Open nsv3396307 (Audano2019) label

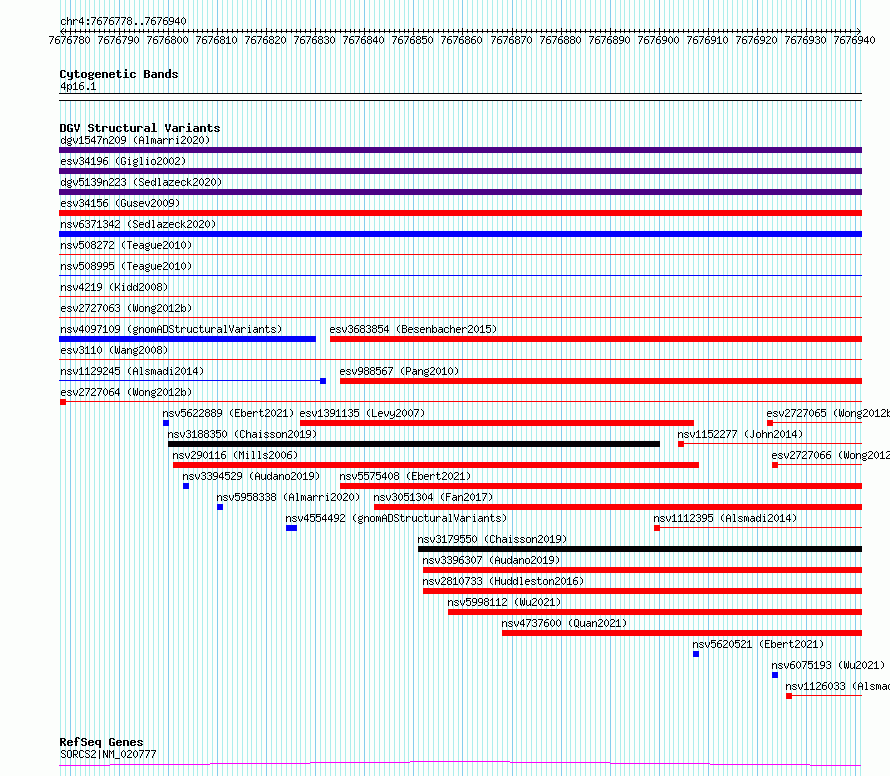pyautogui.click(x=491, y=560)
